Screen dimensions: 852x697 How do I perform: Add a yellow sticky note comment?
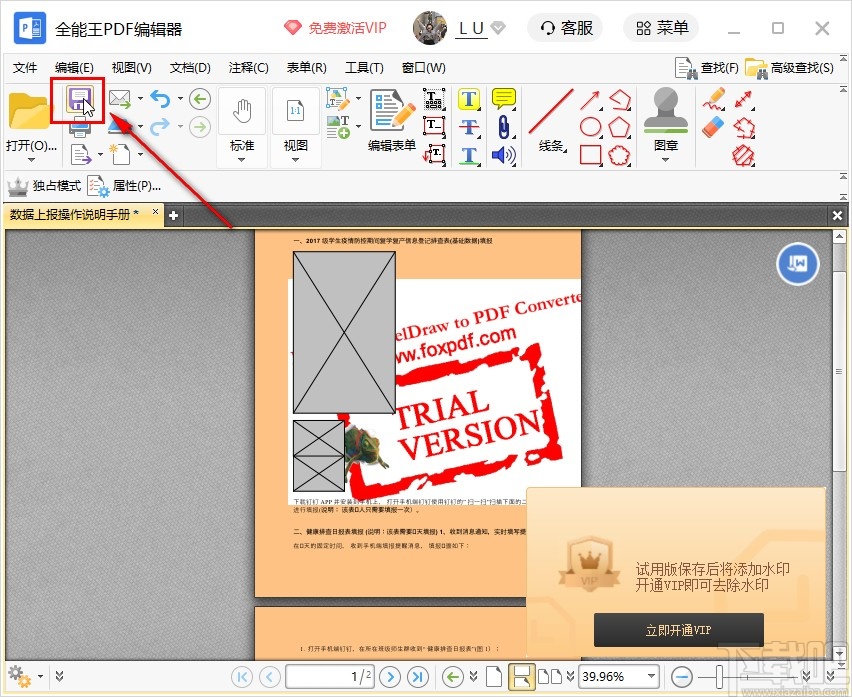pyautogui.click(x=504, y=99)
